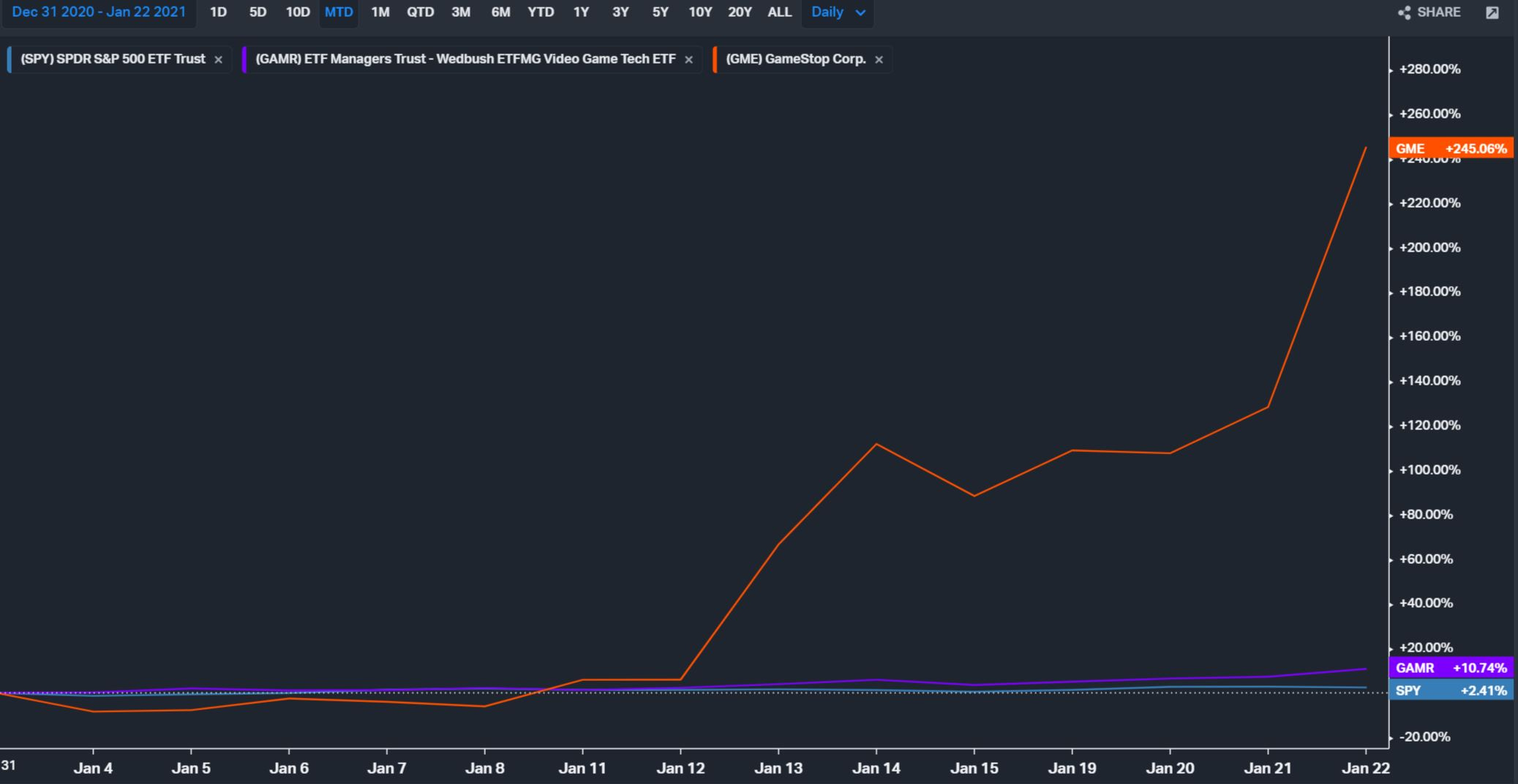Viewport: 1518px width, 784px height.
Task: Click the Jan 13 date label
Action: click(778, 769)
